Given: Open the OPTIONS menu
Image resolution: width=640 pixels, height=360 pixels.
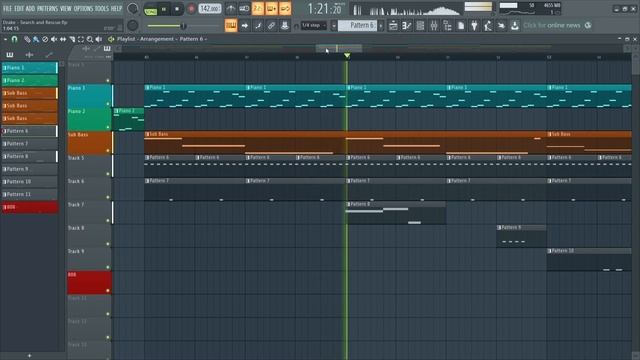Looking at the screenshot, I should (83, 9).
